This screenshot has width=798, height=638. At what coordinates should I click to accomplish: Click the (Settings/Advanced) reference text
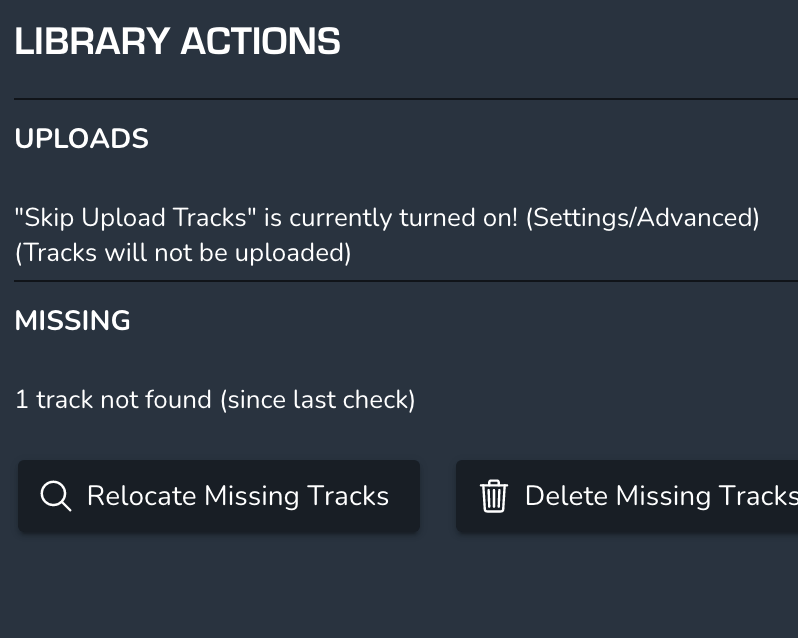pos(642,217)
